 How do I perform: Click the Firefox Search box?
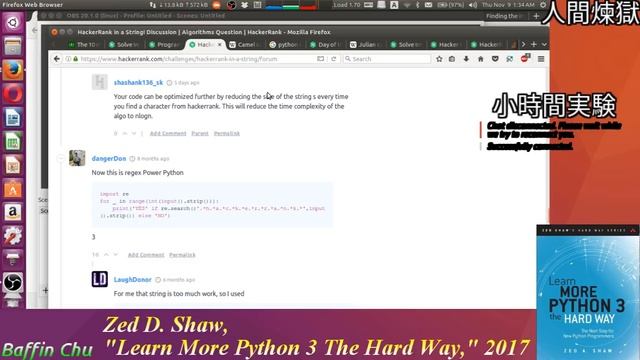point(387,59)
